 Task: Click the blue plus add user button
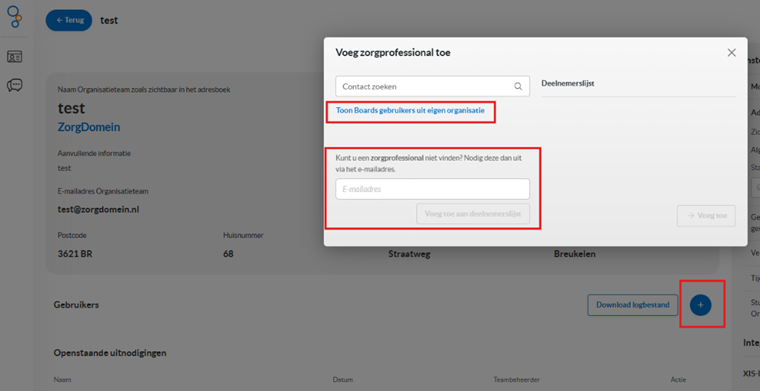click(701, 305)
